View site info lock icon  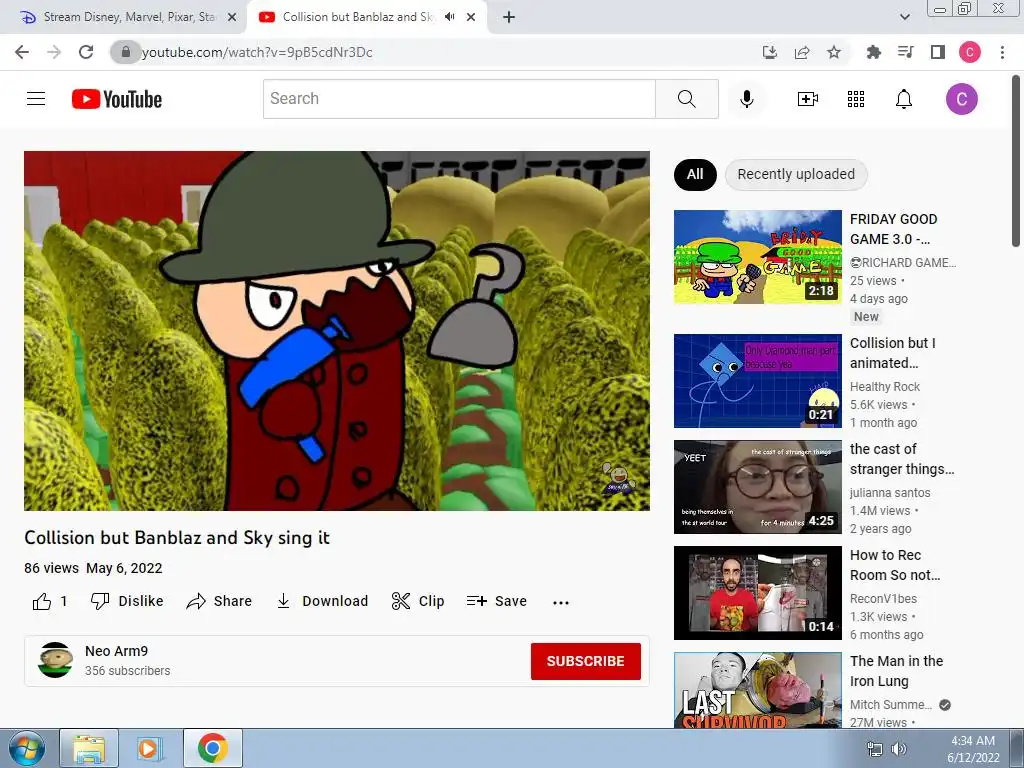tap(125, 52)
